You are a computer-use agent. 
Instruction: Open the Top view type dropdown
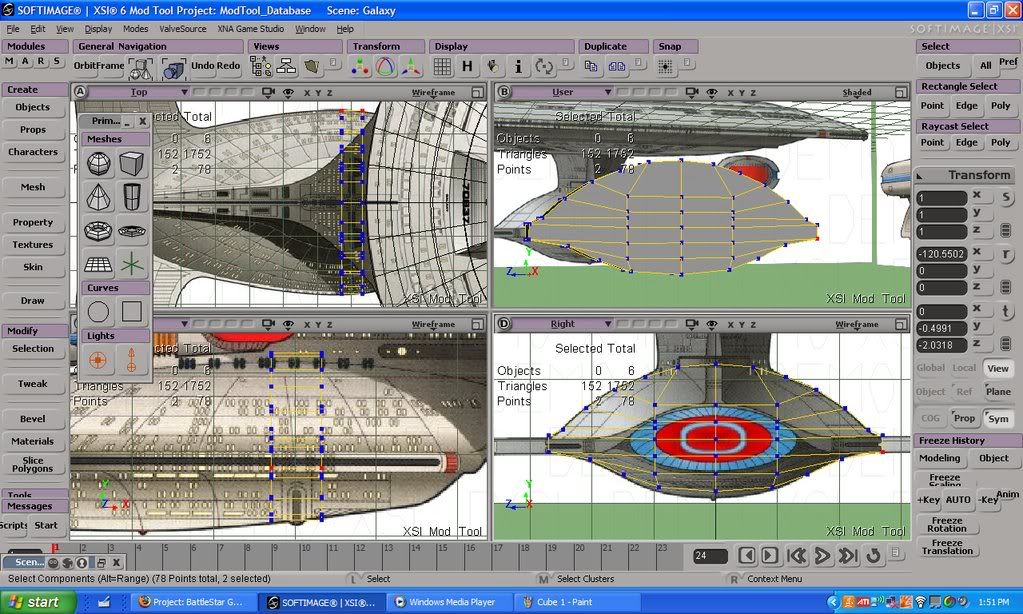[x=139, y=93]
